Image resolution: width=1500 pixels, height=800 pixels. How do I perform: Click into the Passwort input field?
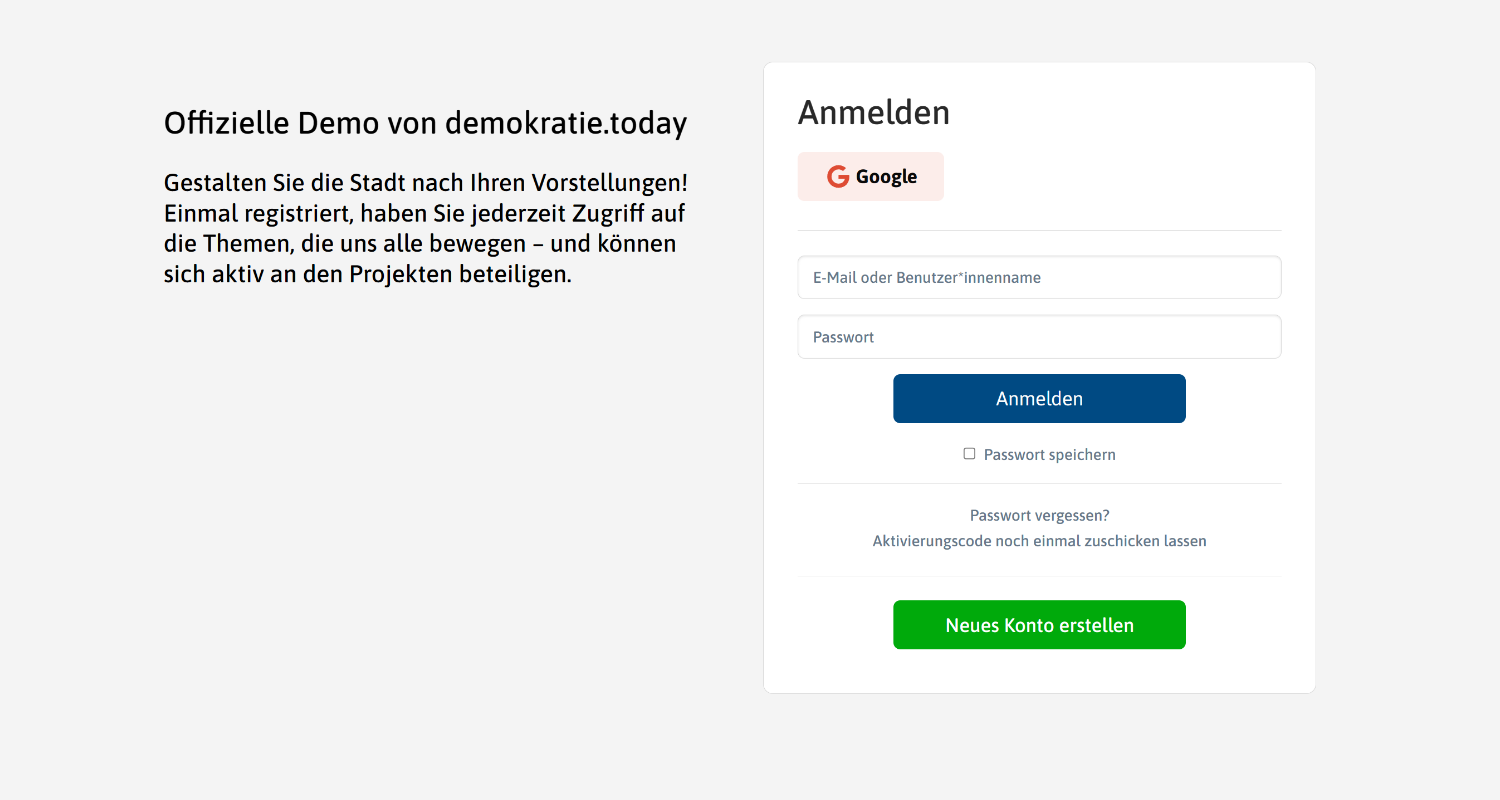coord(1039,337)
